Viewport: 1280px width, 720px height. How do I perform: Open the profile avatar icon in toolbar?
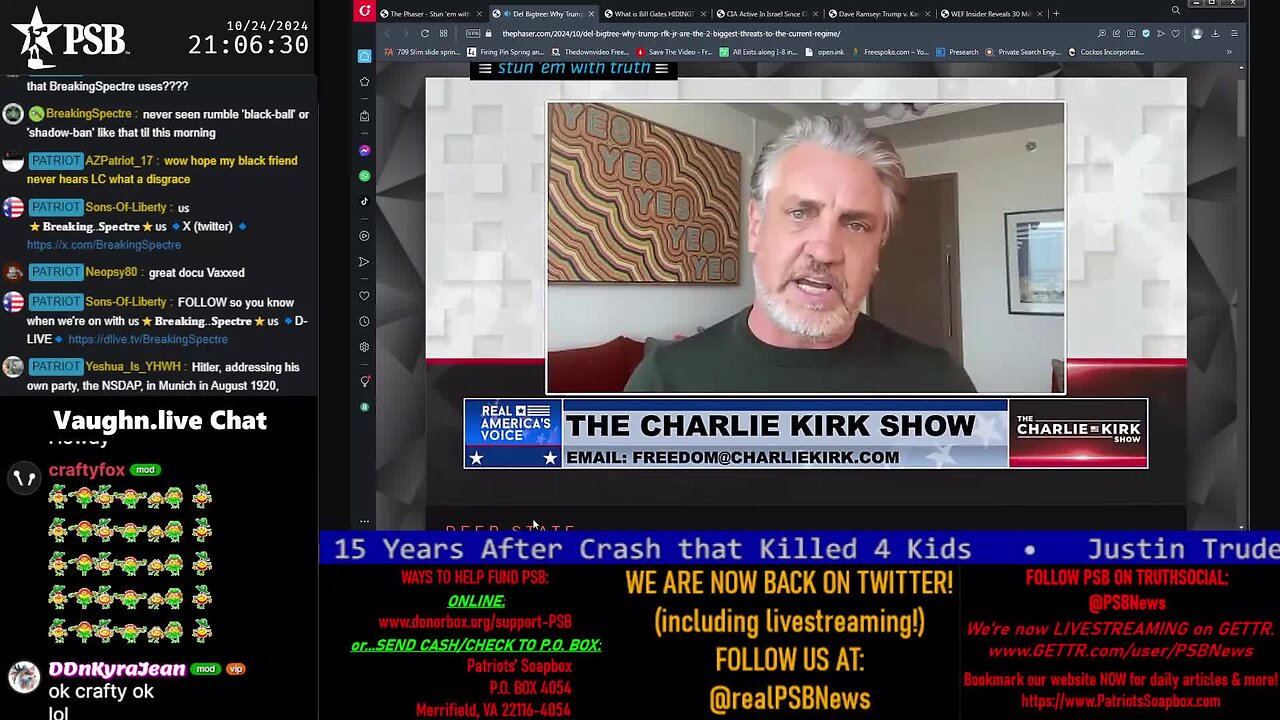click(x=1197, y=33)
